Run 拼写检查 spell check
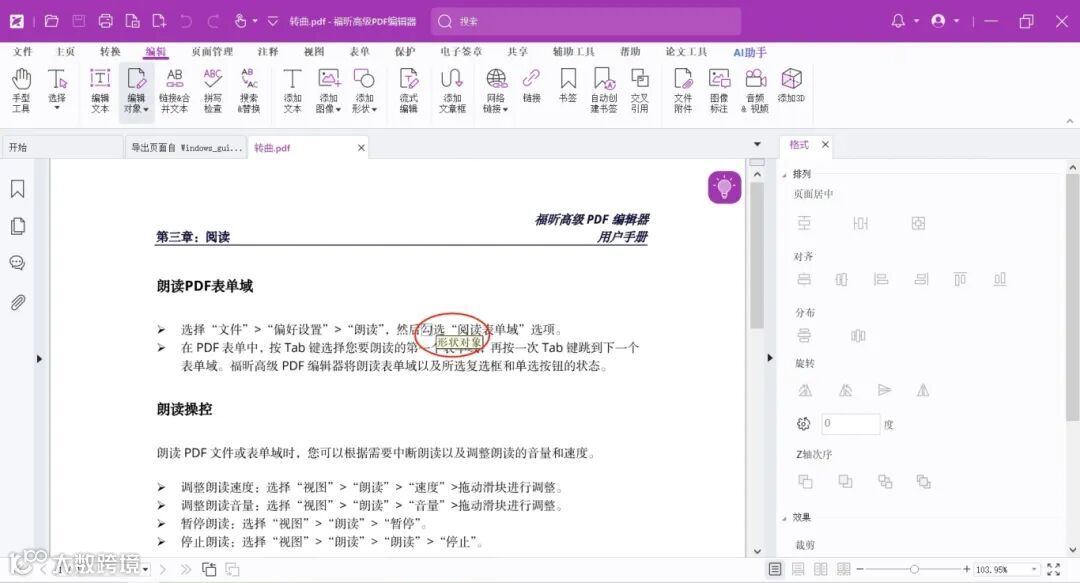Screen dimensions: 1080x583 (x=214, y=88)
